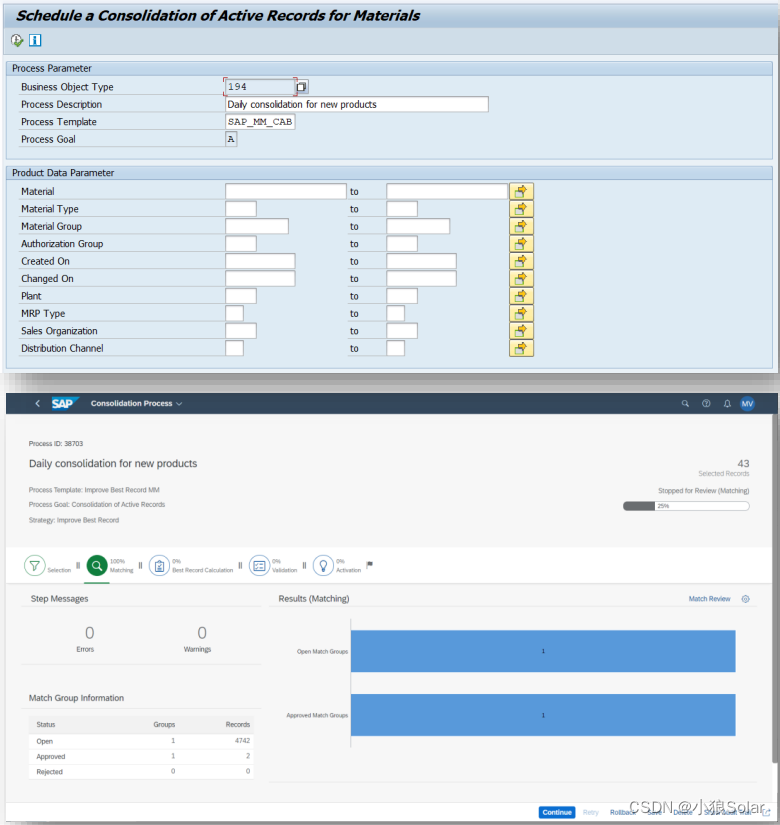Open the Results (Matching) settings gear

(745, 599)
